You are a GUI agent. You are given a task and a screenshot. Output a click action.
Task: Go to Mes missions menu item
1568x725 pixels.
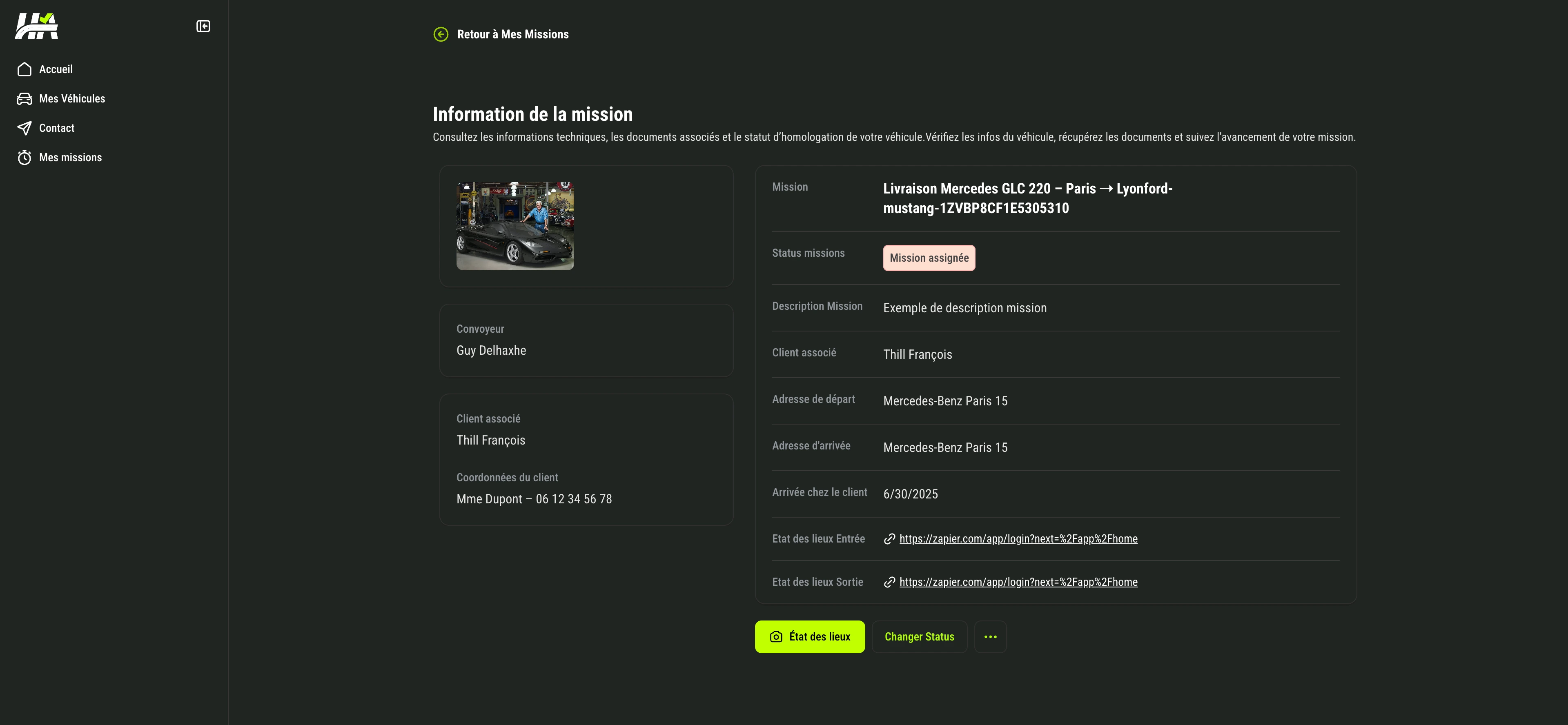[x=71, y=158]
